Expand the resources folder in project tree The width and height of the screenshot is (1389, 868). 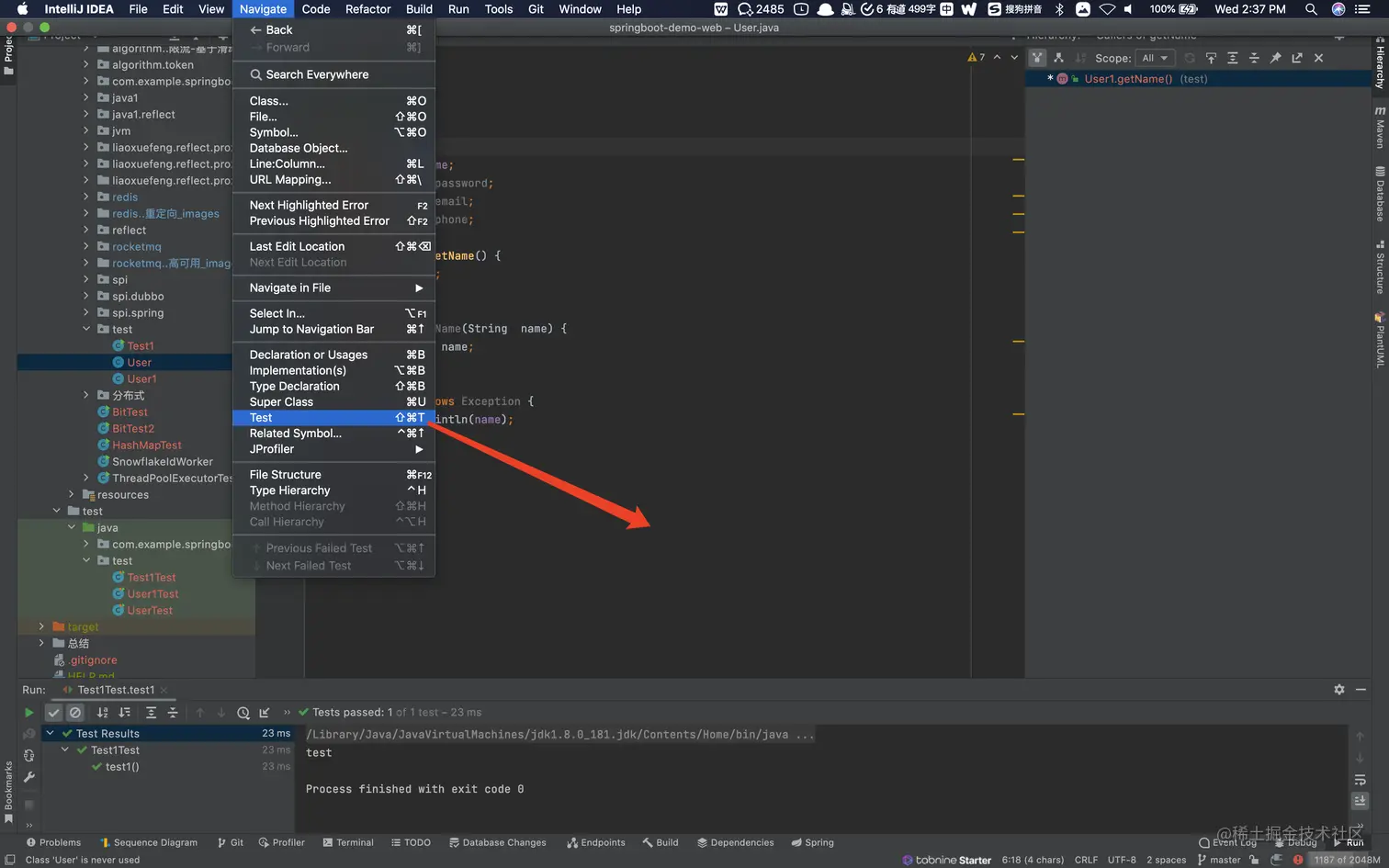coord(72,495)
